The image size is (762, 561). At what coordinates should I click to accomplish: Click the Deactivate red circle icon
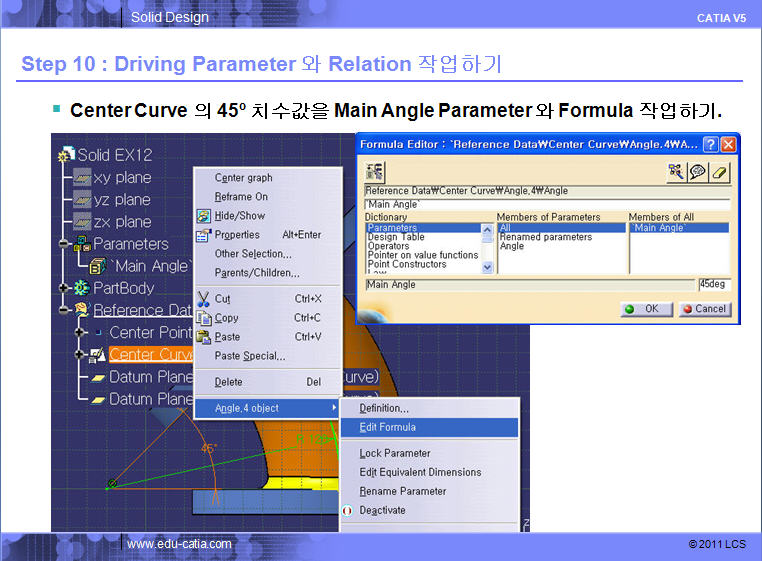pyautogui.click(x=348, y=510)
